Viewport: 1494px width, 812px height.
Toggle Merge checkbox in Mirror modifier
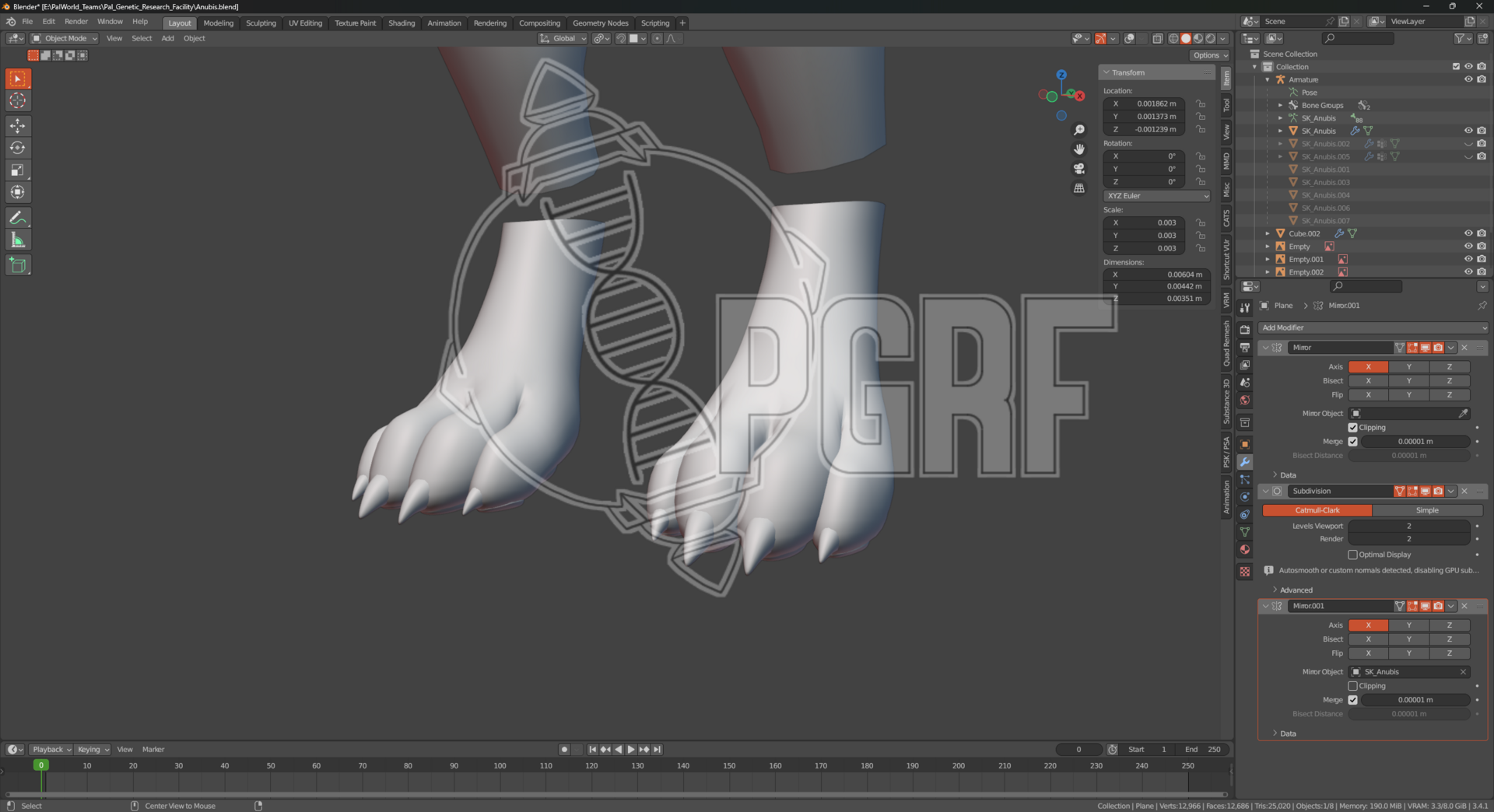[1352, 442]
